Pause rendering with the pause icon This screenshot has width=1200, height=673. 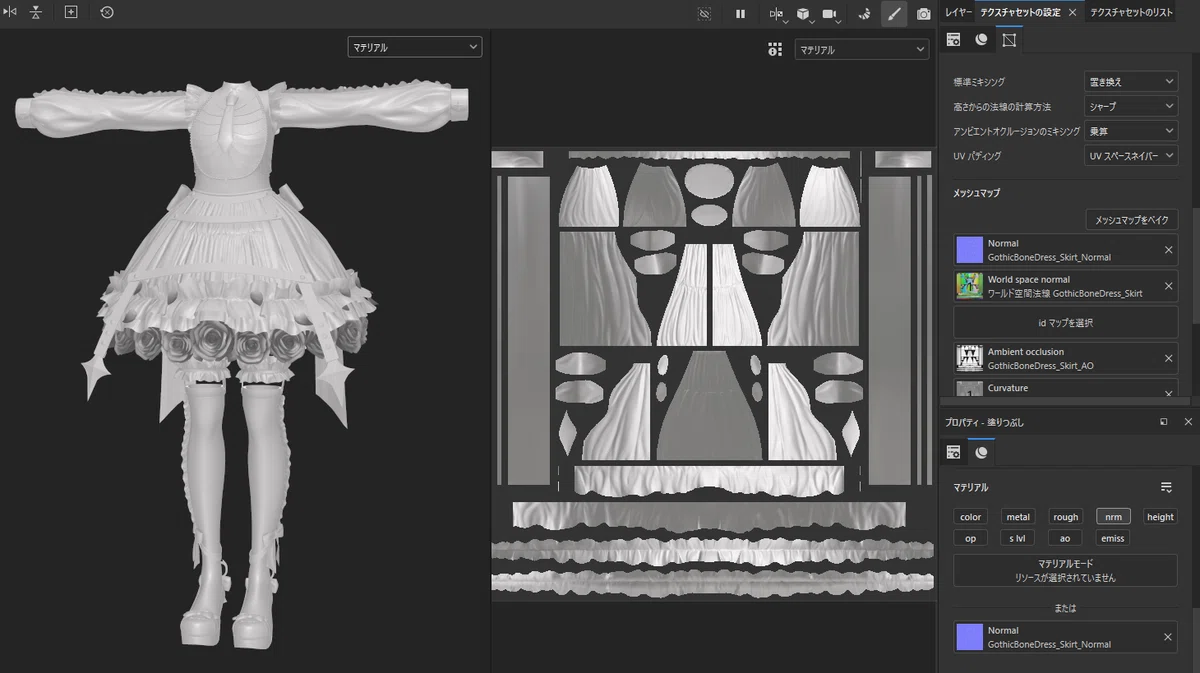740,13
